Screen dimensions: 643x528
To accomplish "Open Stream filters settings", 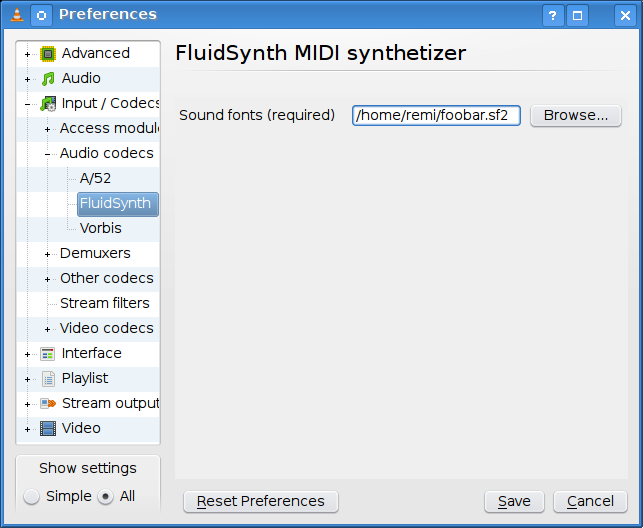I will (104, 304).
